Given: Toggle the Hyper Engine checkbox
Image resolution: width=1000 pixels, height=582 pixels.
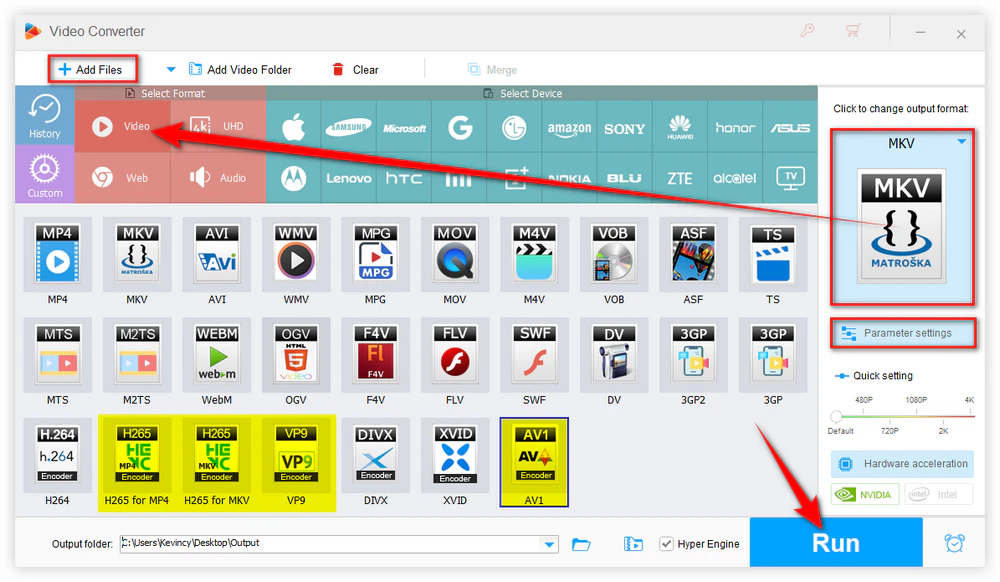Looking at the screenshot, I should point(666,544).
